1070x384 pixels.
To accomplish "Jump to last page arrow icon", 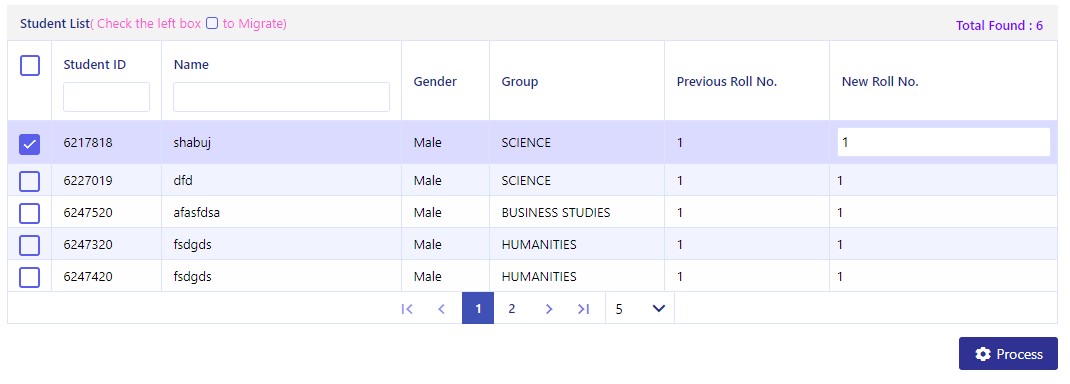I will coord(583,309).
